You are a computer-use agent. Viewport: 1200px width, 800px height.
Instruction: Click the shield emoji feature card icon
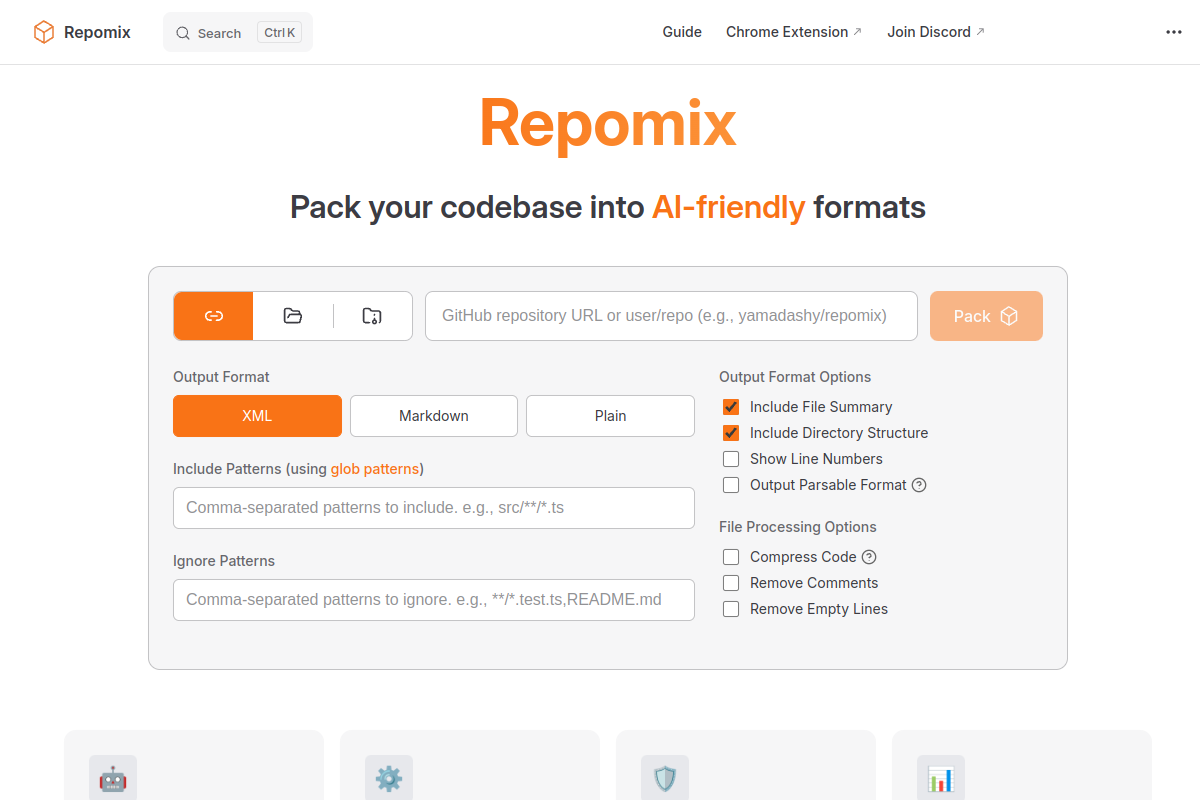click(665, 779)
